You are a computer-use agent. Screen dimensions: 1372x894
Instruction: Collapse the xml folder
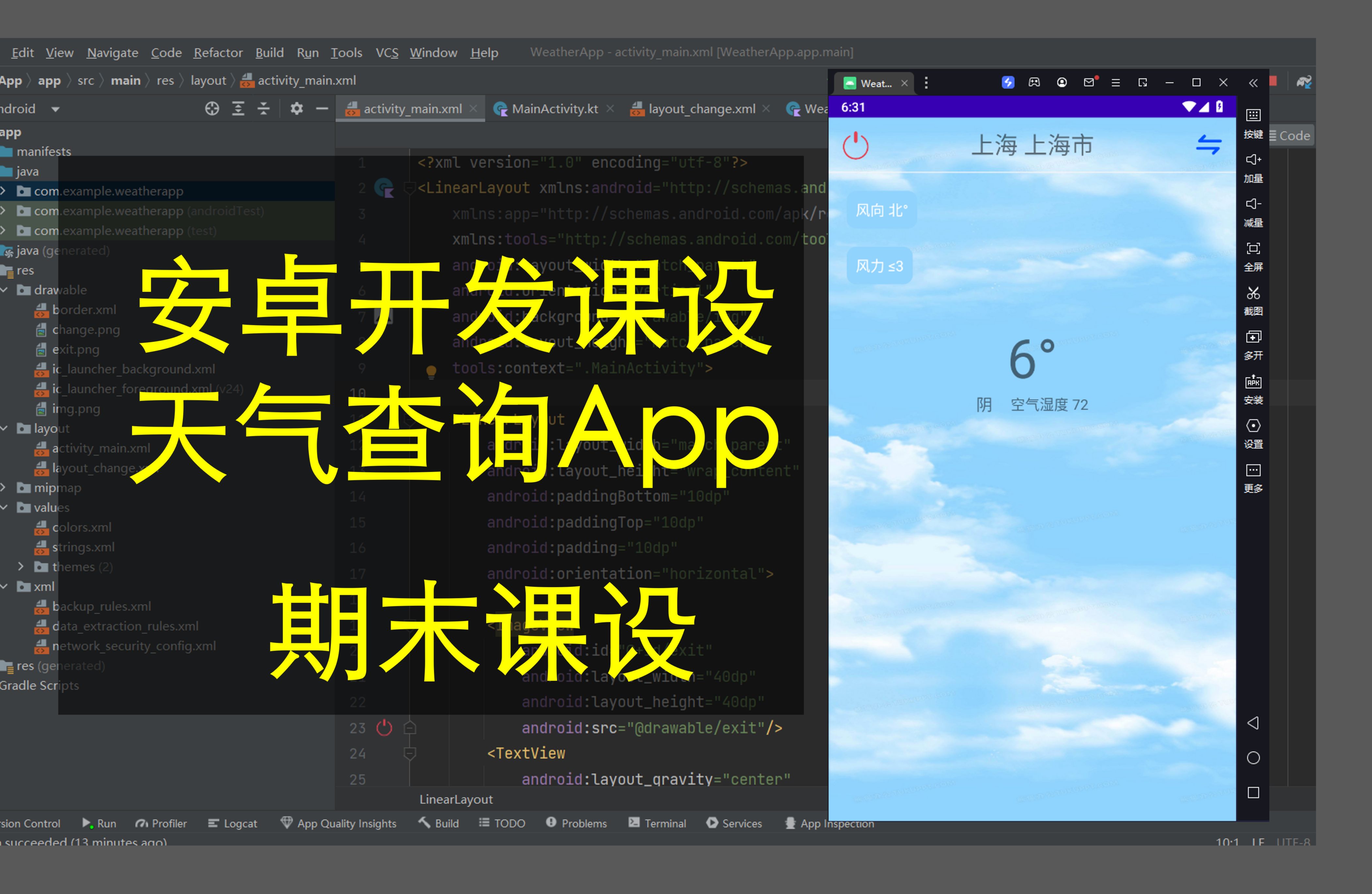point(4,586)
